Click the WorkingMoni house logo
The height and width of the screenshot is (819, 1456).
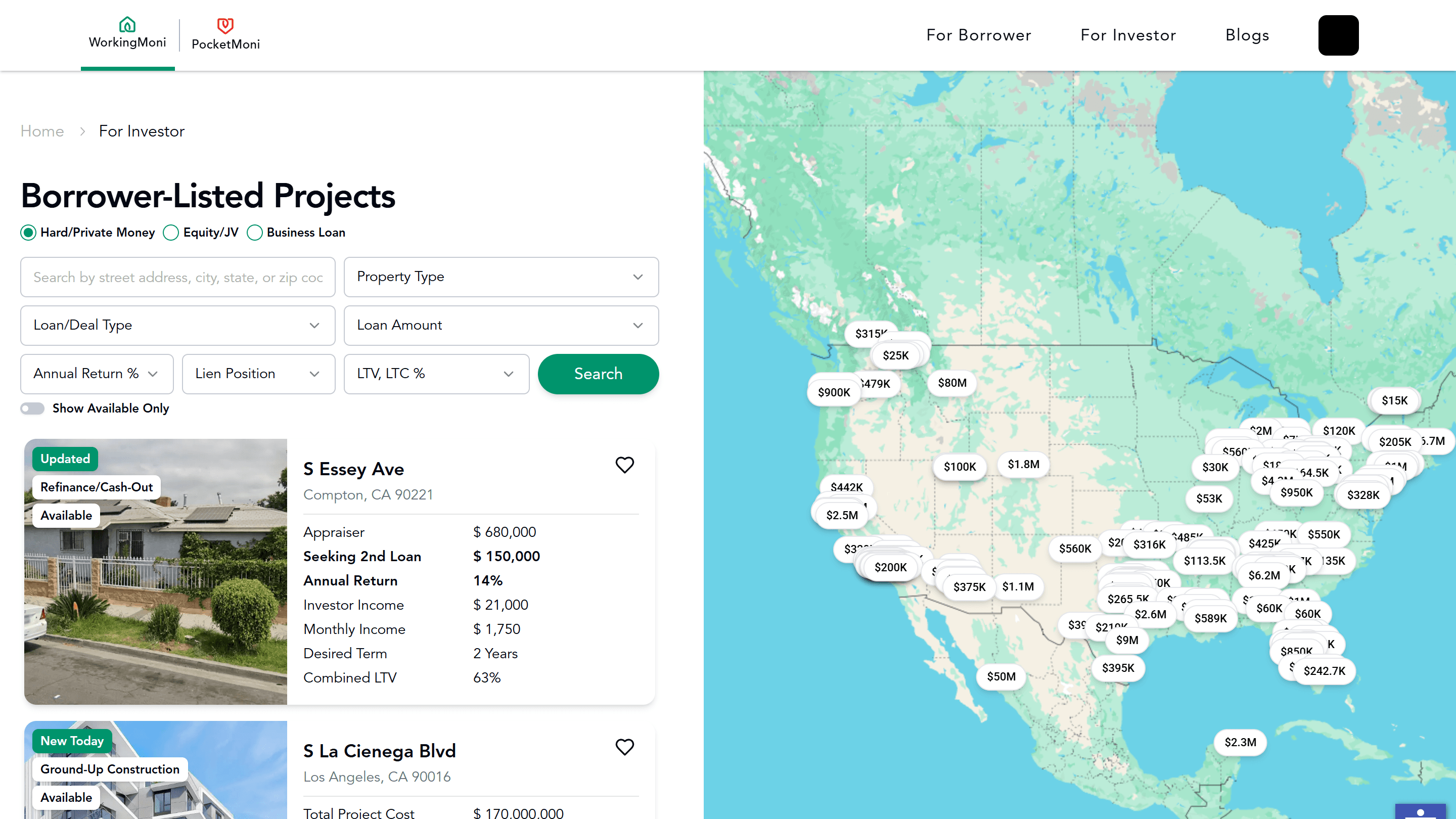tap(127, 24)
